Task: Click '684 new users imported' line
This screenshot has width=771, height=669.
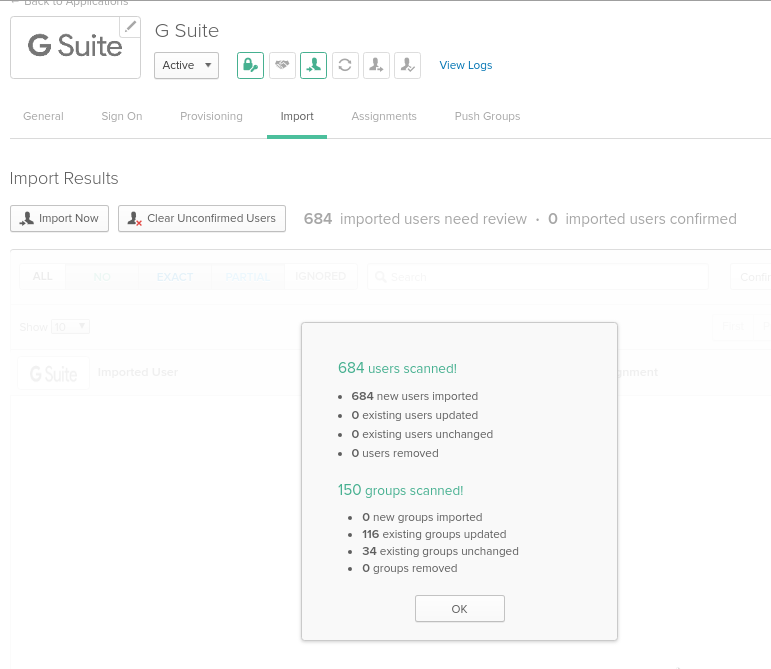Action: point(415,396)
